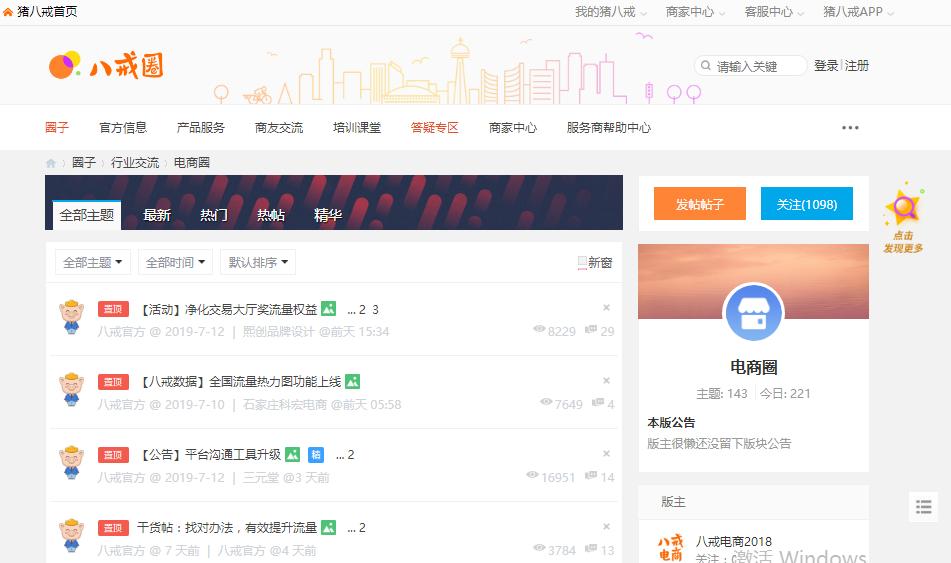Screen dimensions: 951x563
Task: Close the 净化交易大厅 post row
Action: tap(606, 308)
